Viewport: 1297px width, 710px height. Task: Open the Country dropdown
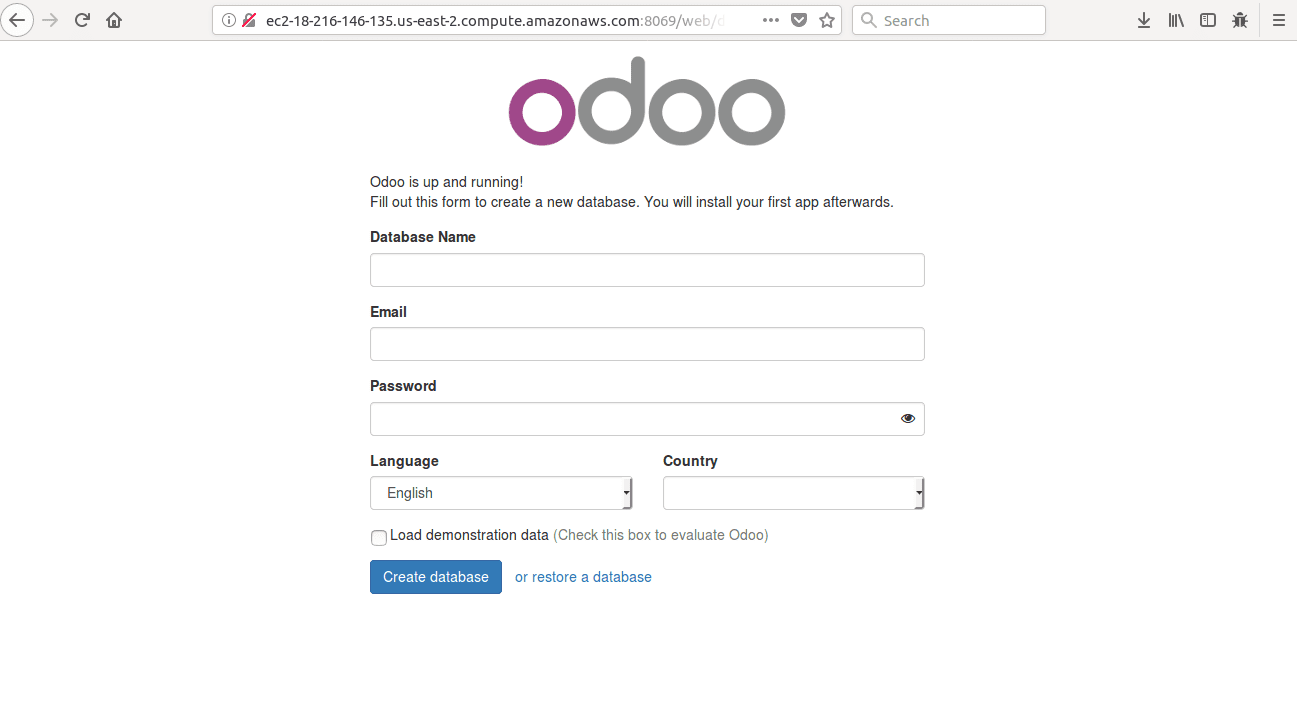pyautogui.click(x=794, y=493)
